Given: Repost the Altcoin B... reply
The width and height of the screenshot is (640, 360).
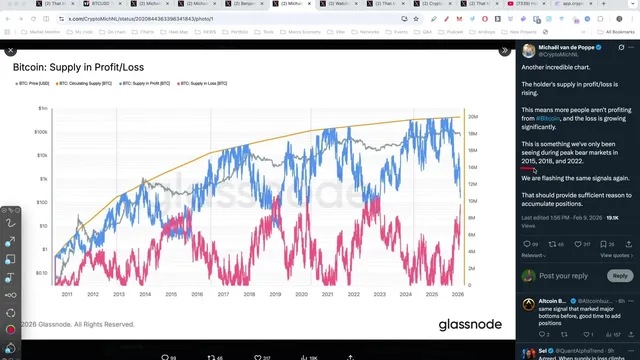Looking at the screenshot, I should (x=564, y=334).
